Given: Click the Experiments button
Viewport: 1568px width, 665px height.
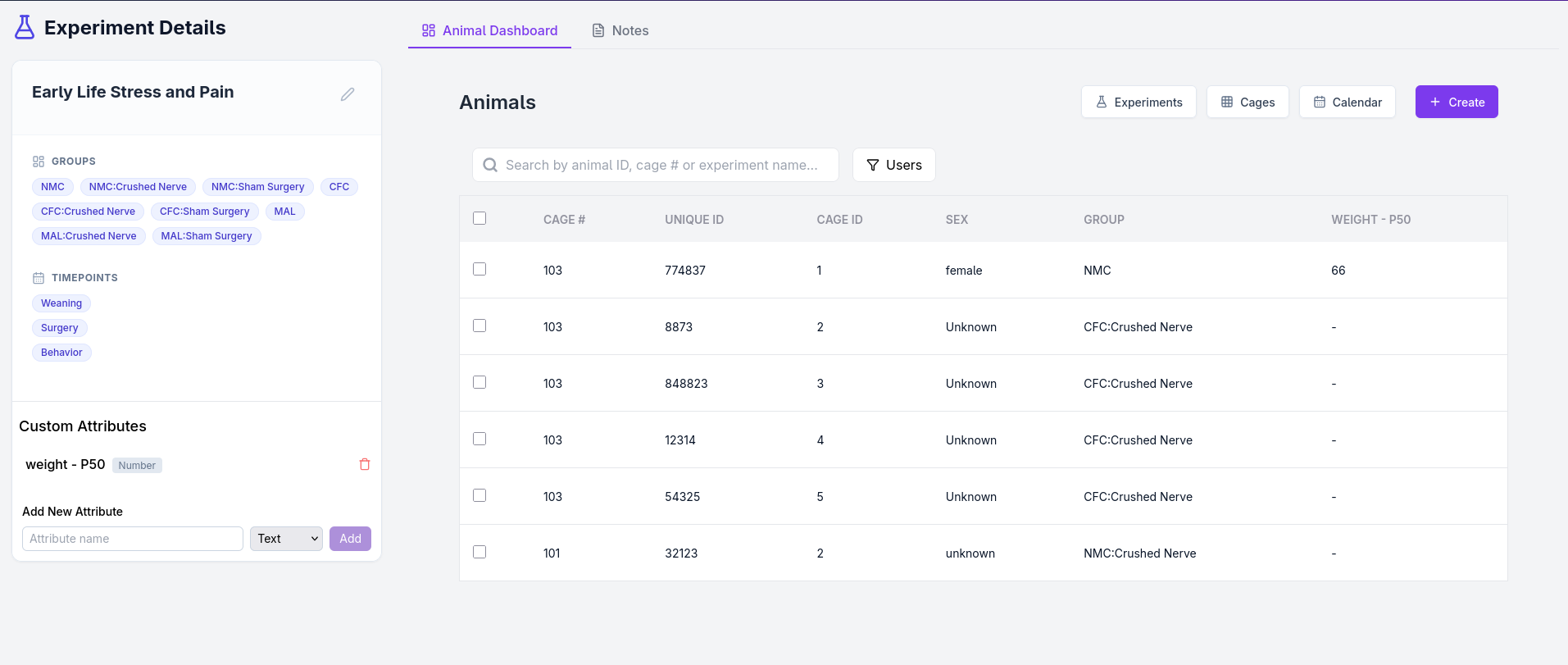Looking at the screenshot, I should click(1139, 102).
